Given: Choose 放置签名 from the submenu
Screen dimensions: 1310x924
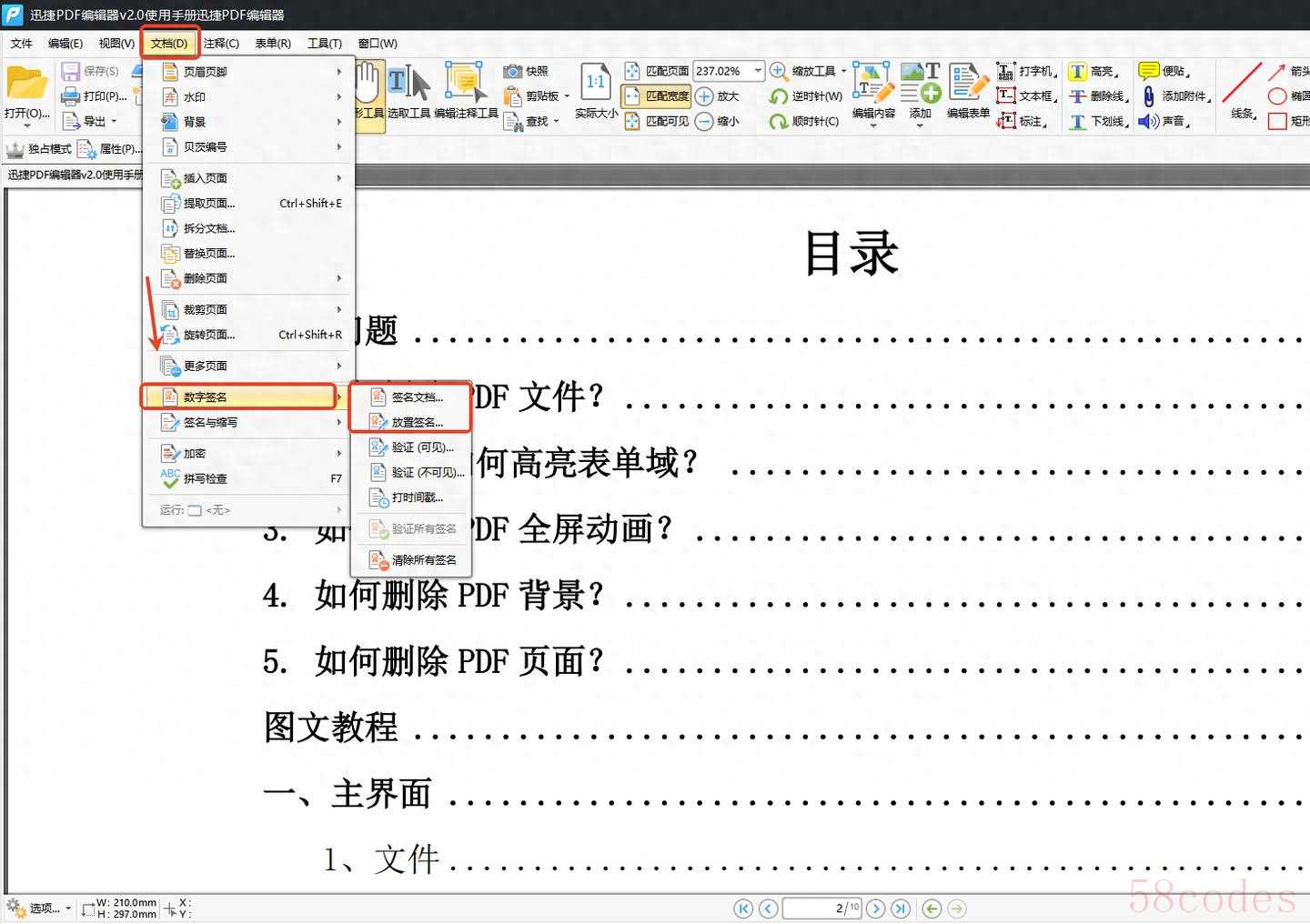Looking at the screenshot, I should coord(417,422).
